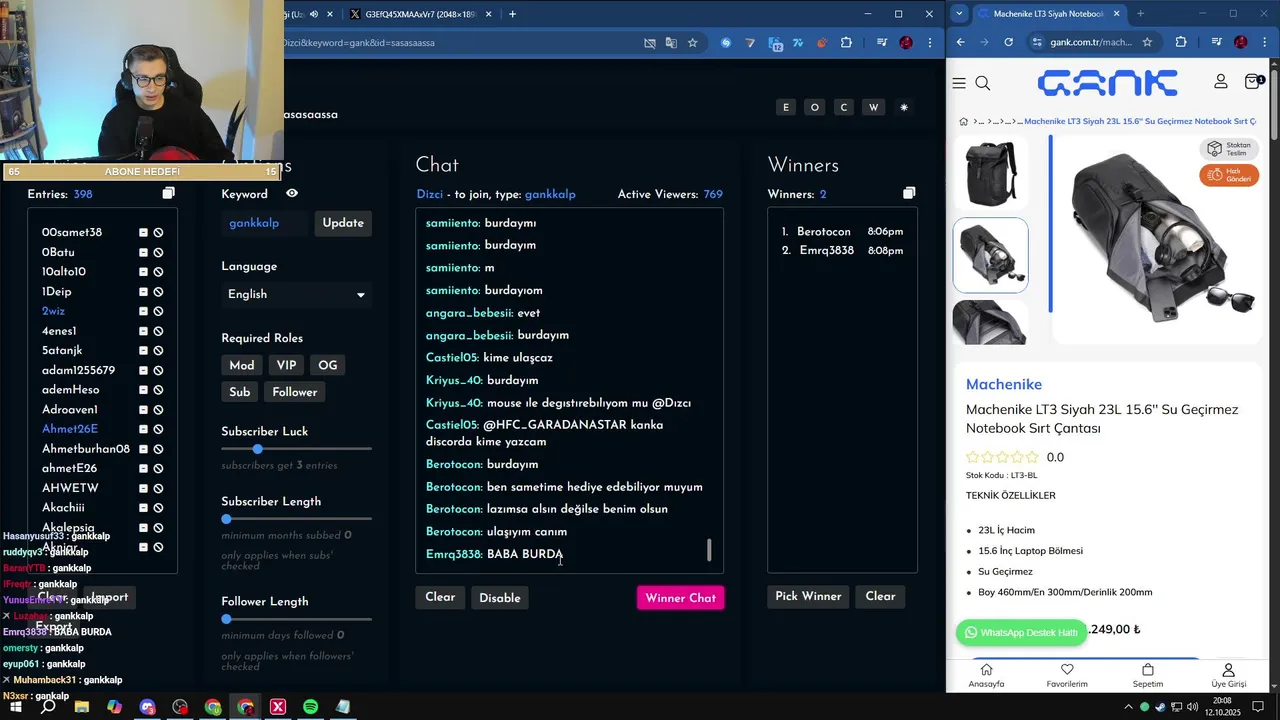
Task: Open Chrome menu in the Gank browser window
Action: [x=1265, y=42]
